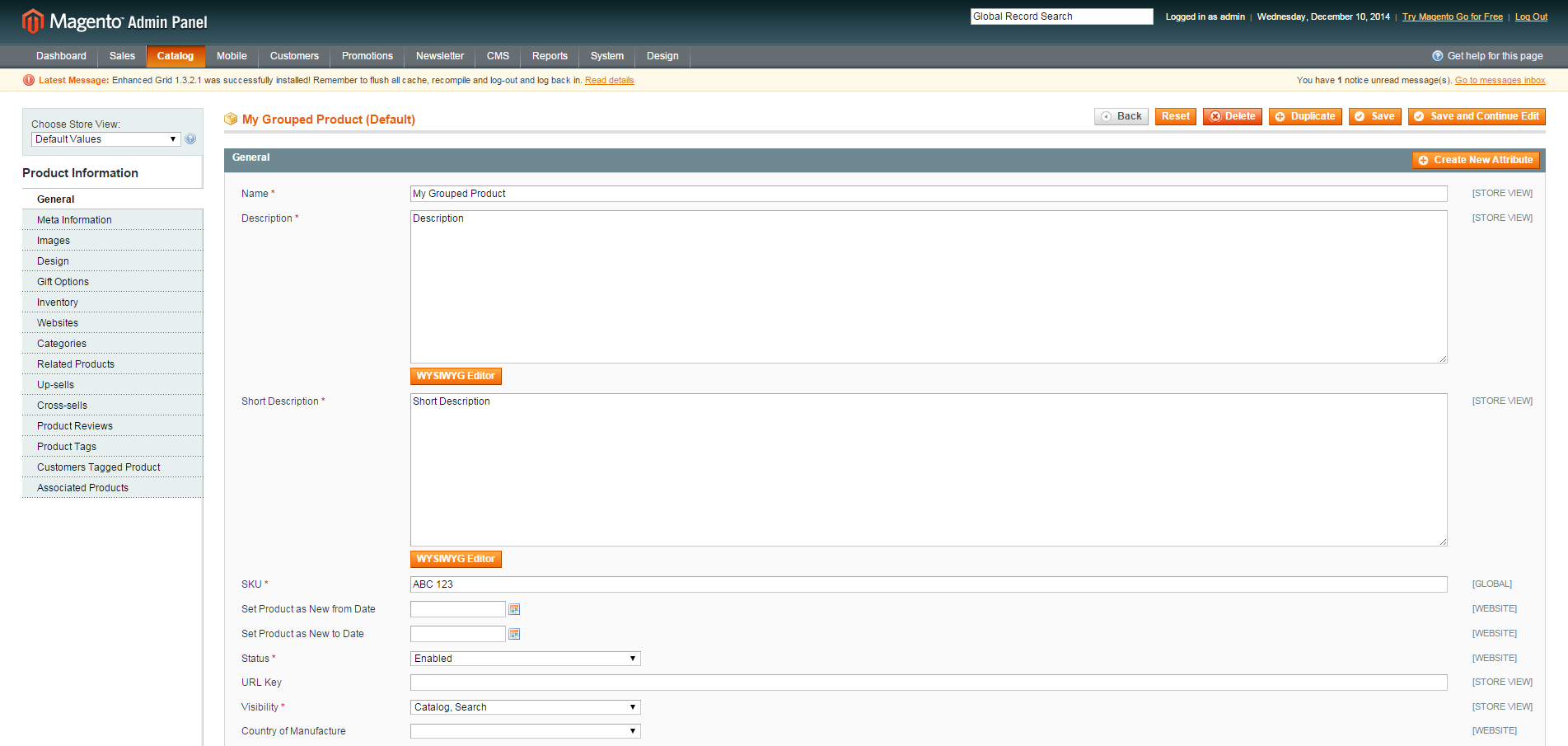Open the Status dropdown

(x=525, y=659)
